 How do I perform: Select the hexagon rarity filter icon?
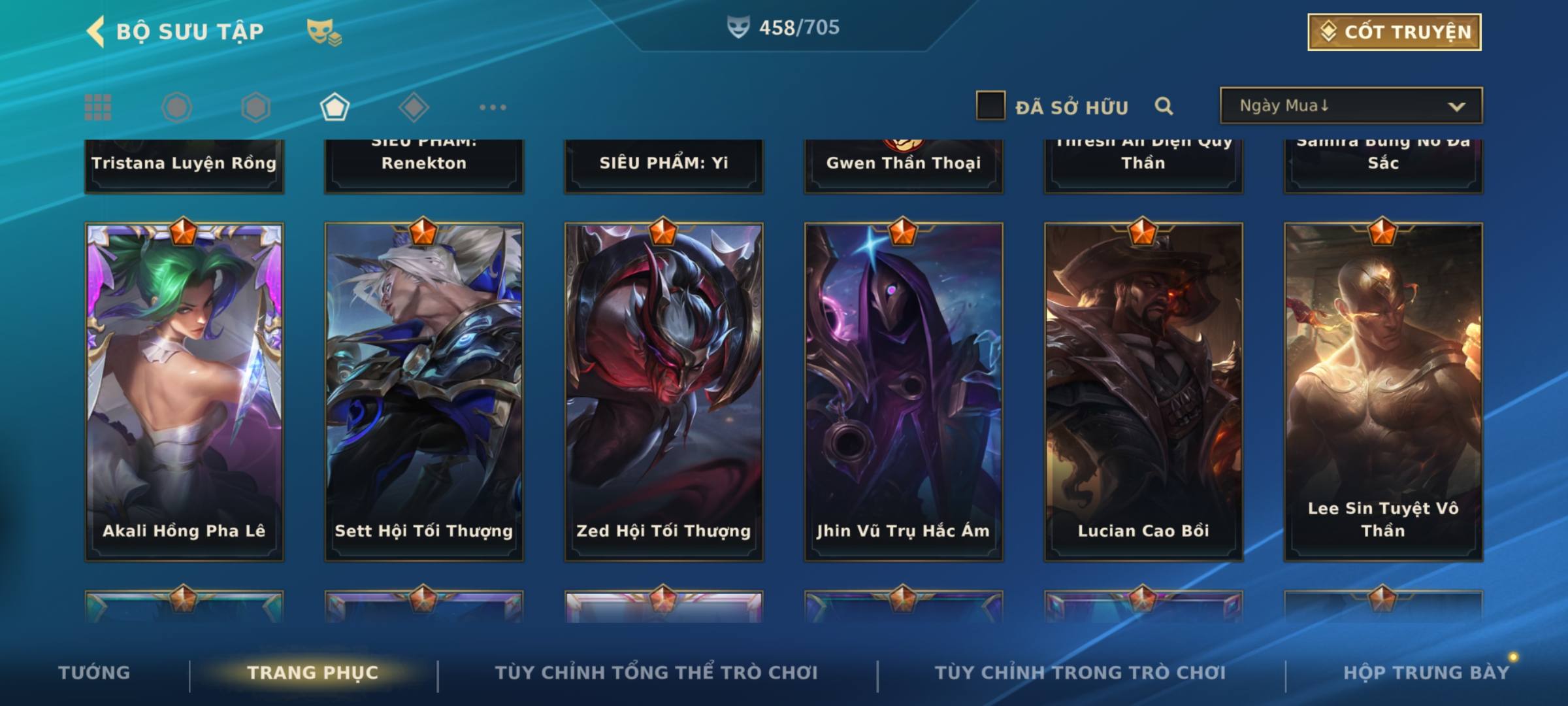(x=255, y=107)
